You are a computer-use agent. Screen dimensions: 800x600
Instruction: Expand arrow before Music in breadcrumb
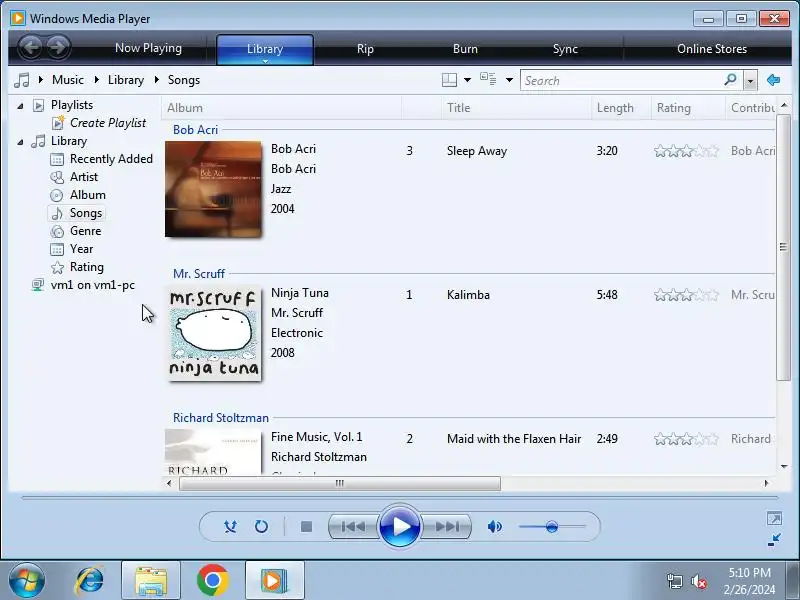pos(40,80)
